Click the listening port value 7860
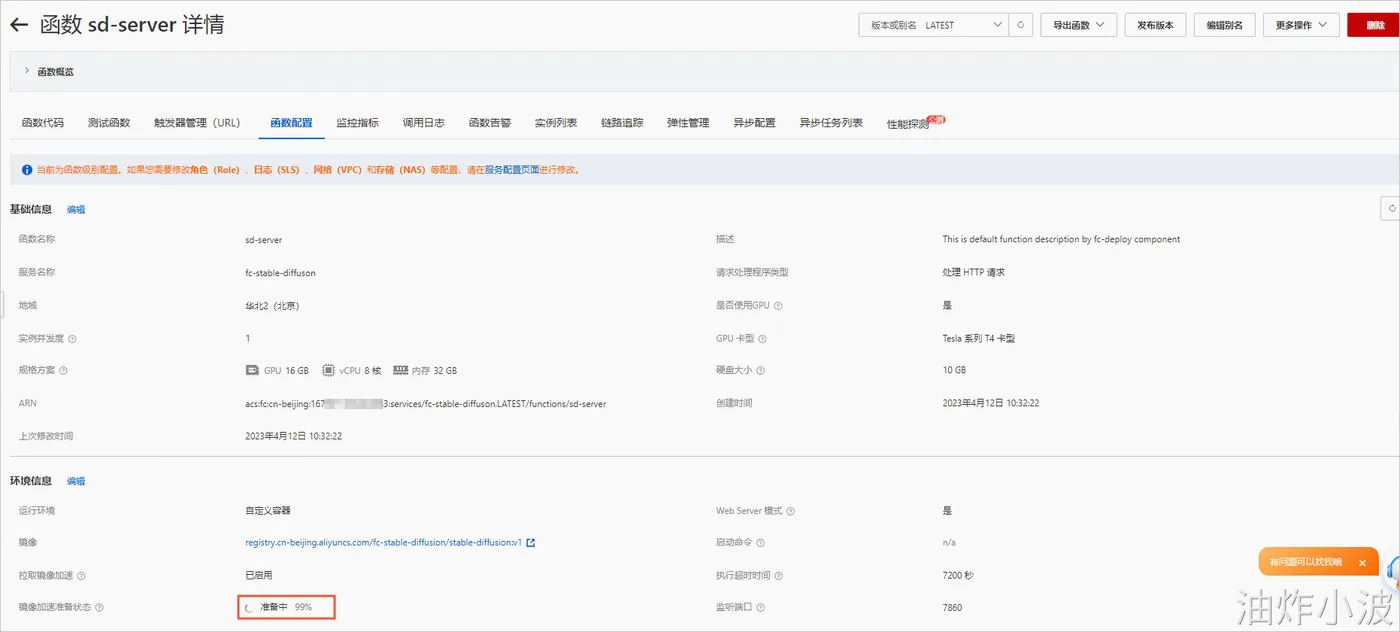The width and height of the screenshot is (1400, 632). 952,608
